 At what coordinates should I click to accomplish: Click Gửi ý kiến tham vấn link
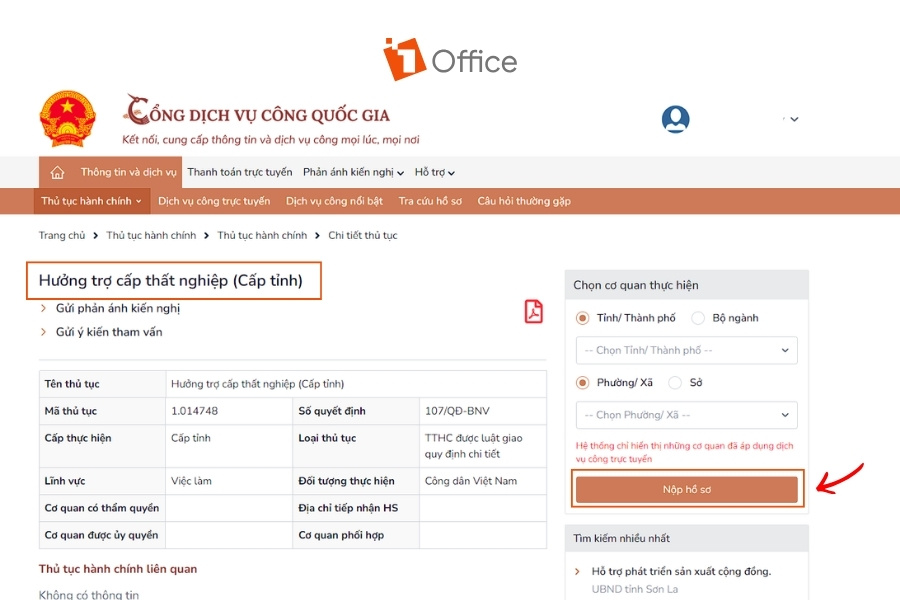pyautogui.click(x=109, y=332)
